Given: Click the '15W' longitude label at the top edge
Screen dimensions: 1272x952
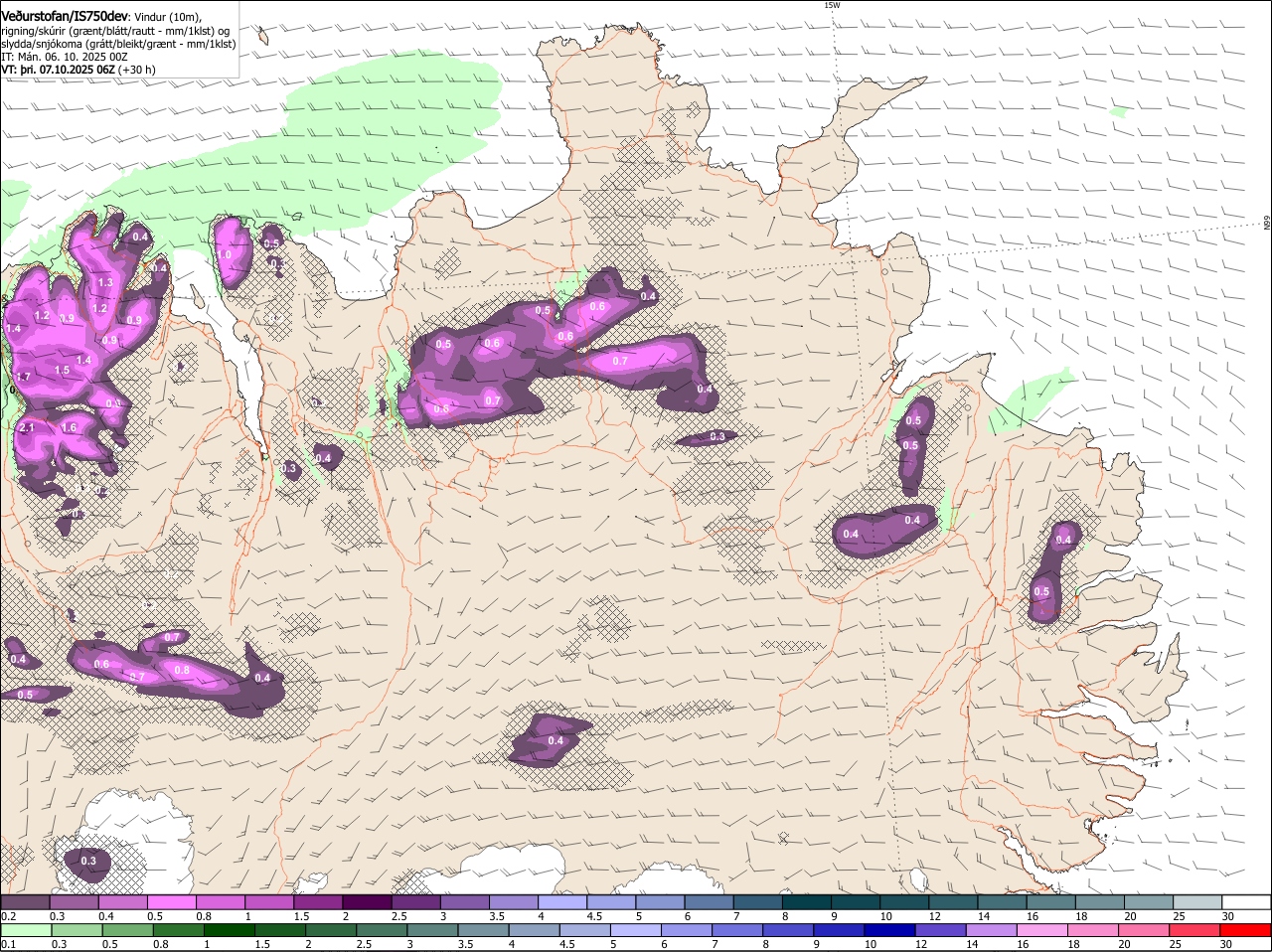Looking at the screenshot, I should (832, 5).
